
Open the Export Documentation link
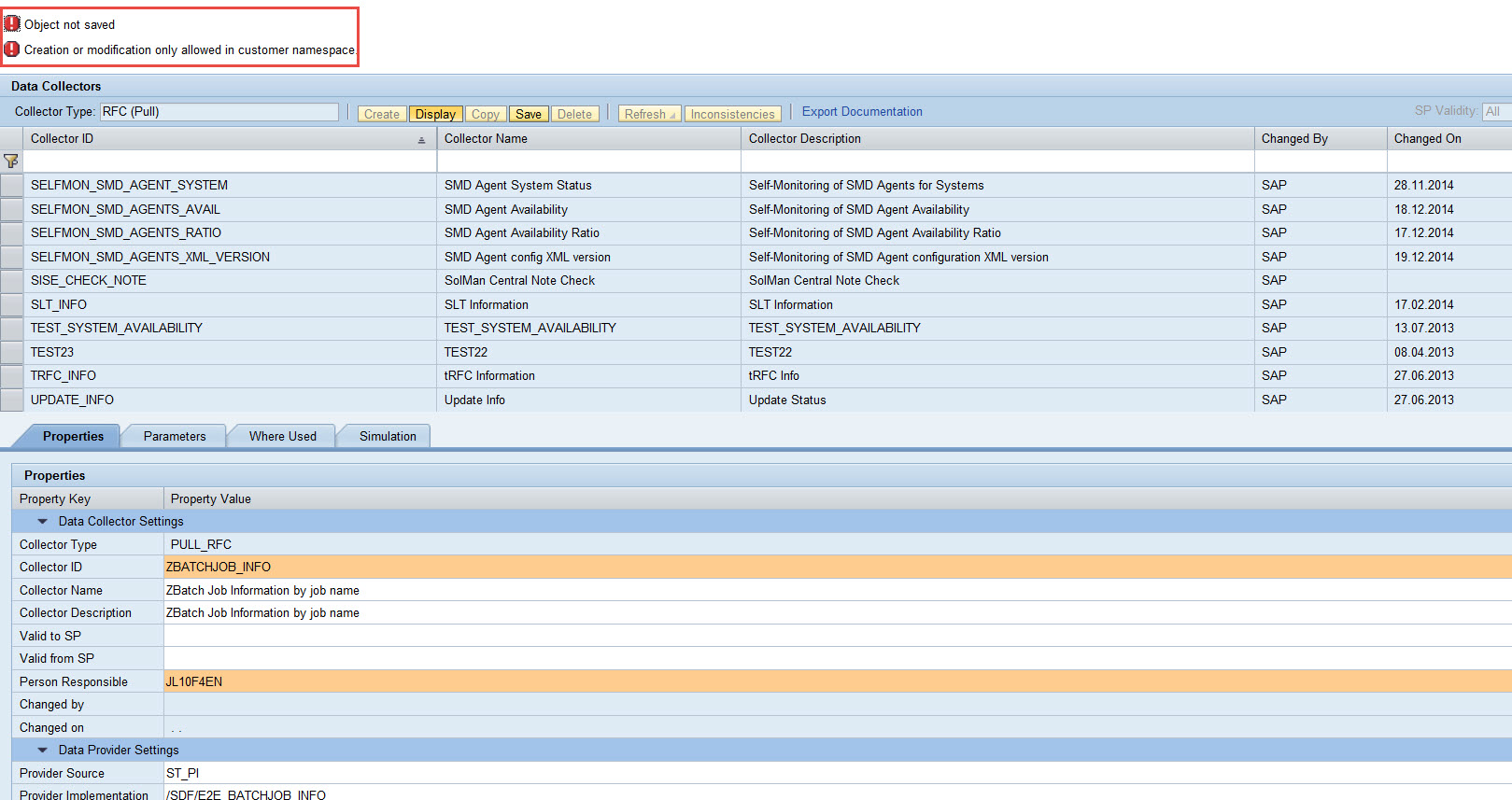(x=862, y=112)
